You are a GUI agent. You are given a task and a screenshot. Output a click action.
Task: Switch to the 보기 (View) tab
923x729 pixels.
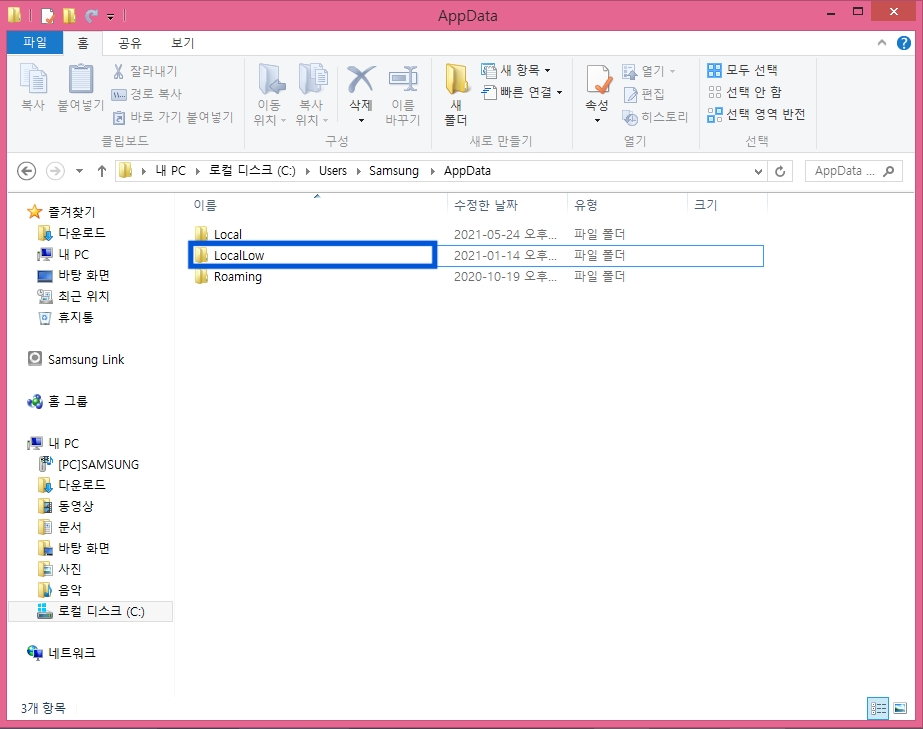click(182, 43)
